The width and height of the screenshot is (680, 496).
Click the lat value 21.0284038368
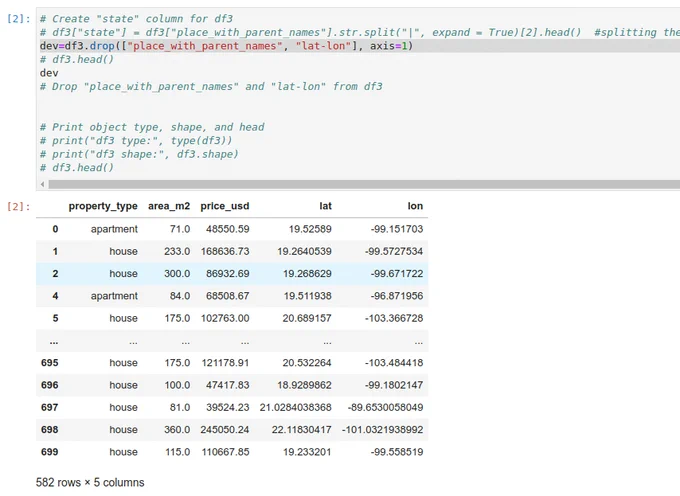coord(295,408)
